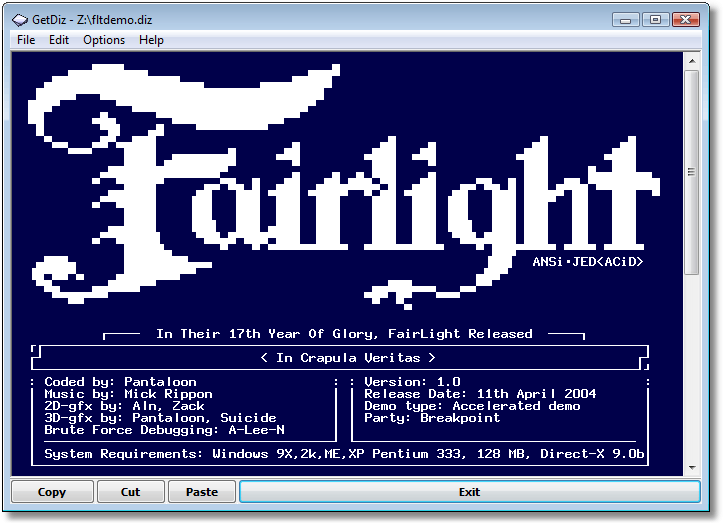
Task: Open the Edit menu
Action: 59,40
